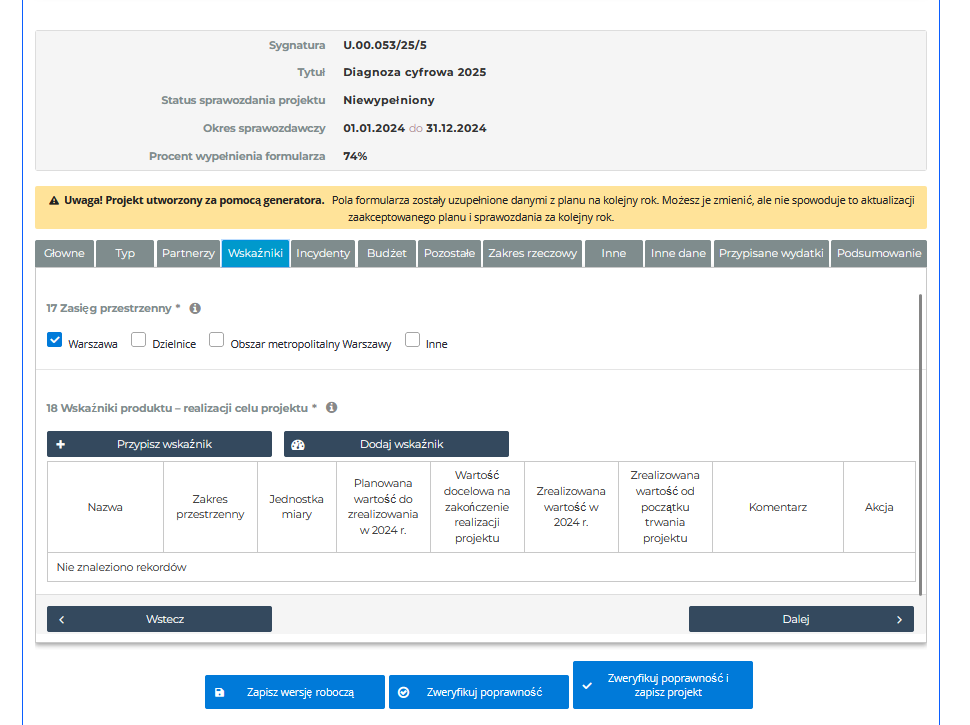The image size is (970, 725).
Task: Go back with the Wstecz button
Action: [159, 619]
